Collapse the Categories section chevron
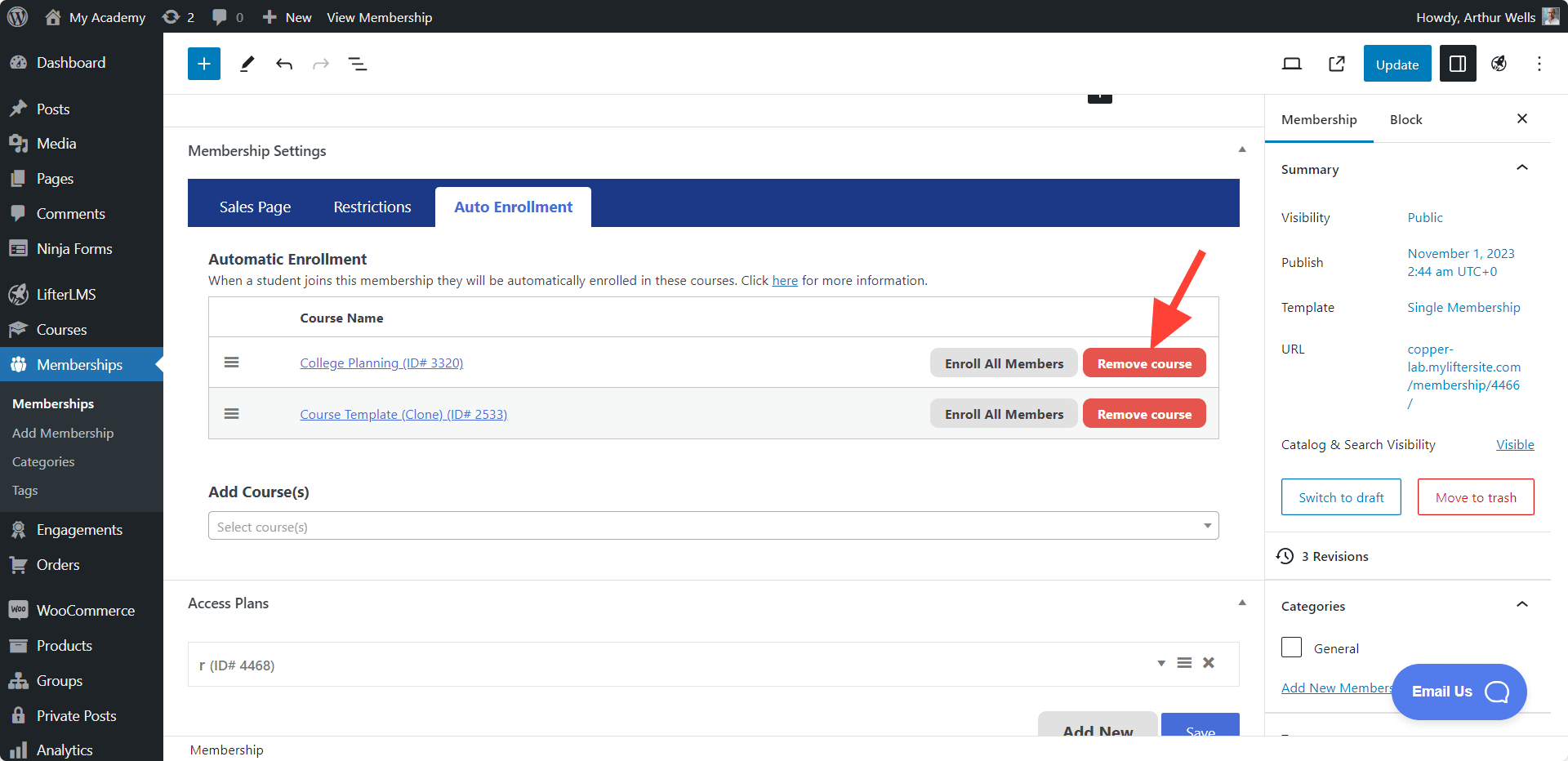Screen dimensions: 1568x761 pos(1522,605)
